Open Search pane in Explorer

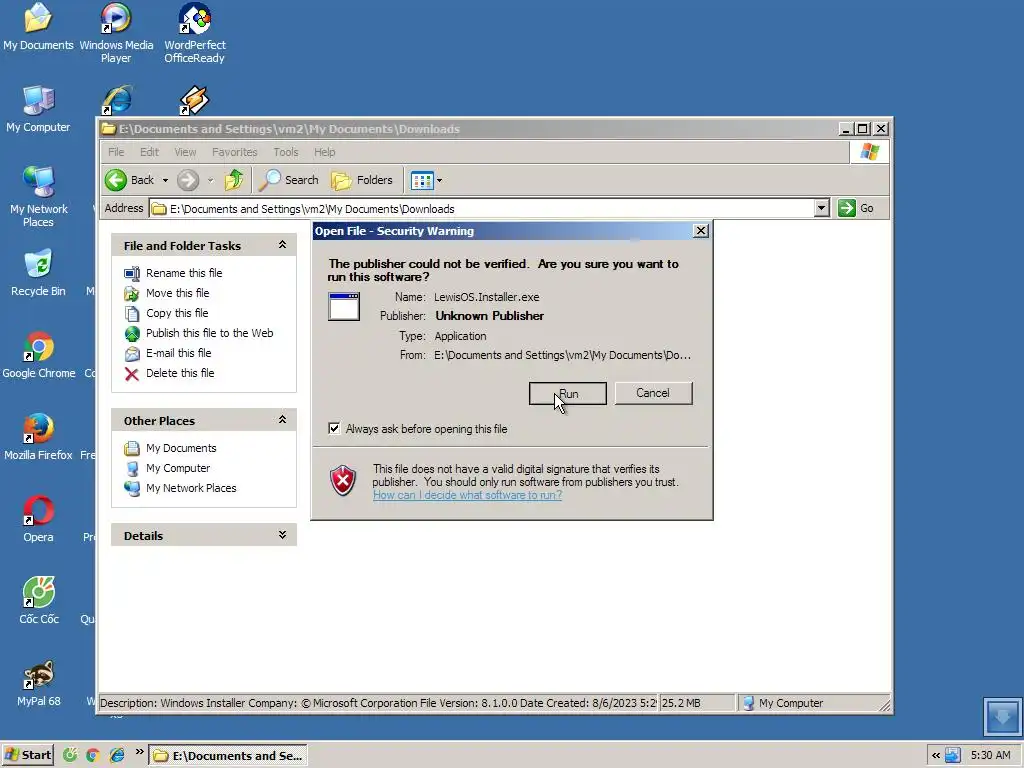(288, 180)
